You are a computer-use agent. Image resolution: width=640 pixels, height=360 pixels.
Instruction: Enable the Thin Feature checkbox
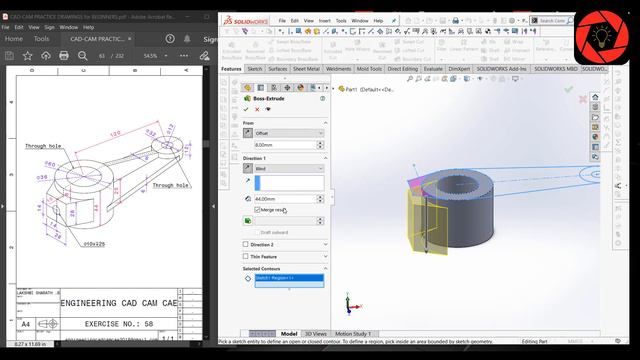(x=246, y=256)
